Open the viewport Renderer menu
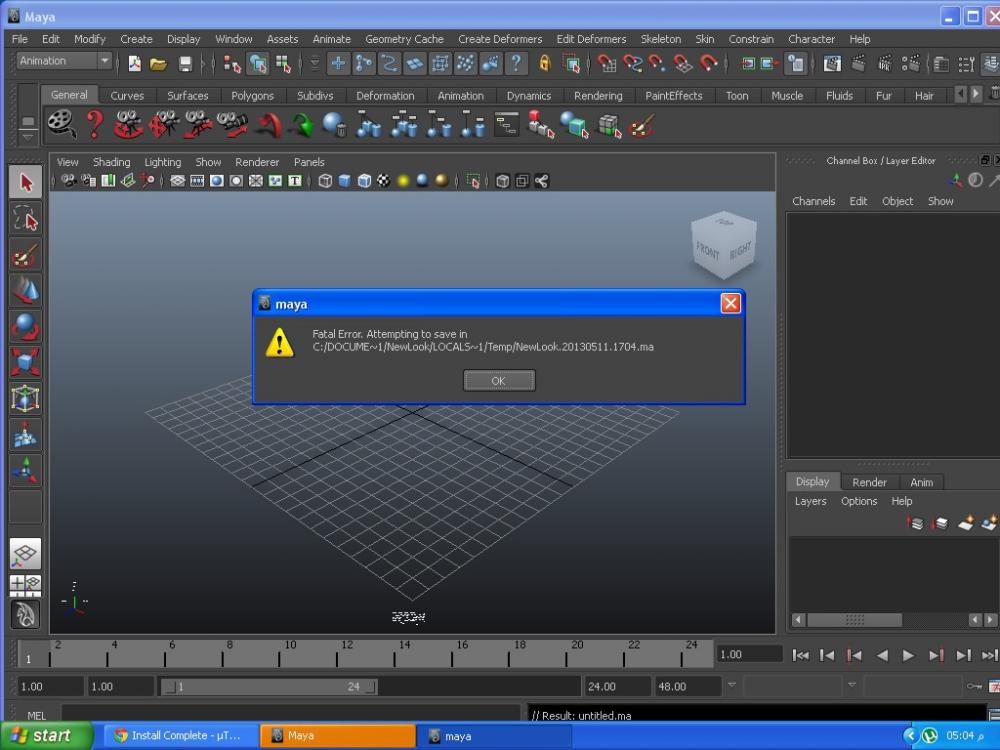This screenshot has width=1000, height=750. (x=257, y=162)
